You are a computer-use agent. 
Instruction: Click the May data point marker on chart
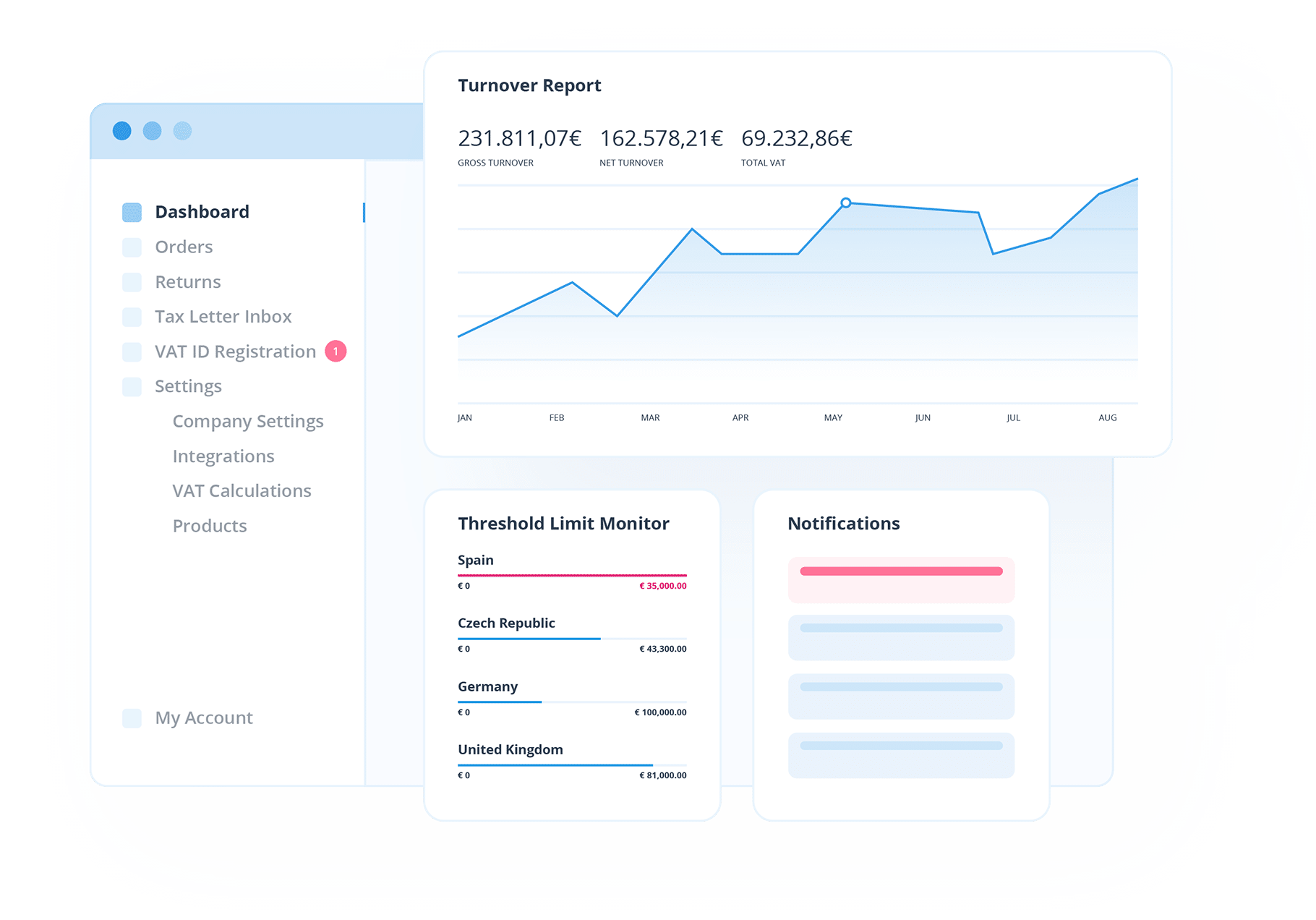pyautogui.click(x=846, y=203)
